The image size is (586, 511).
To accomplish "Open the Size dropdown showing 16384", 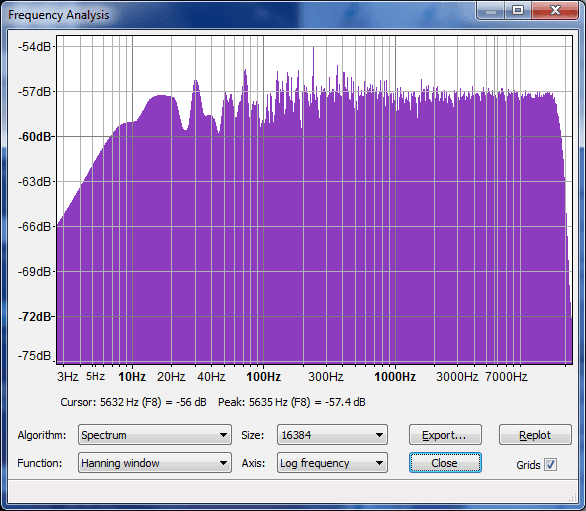I will (x=332, y=435).
